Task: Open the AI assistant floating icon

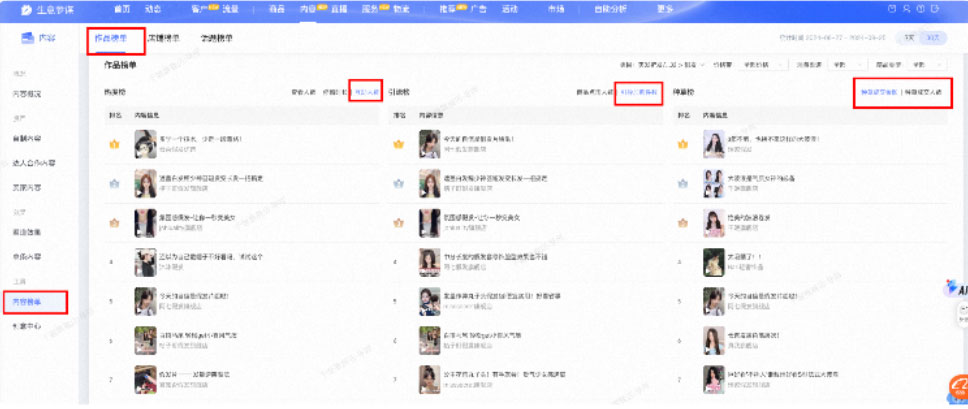Action: [956, 290]
